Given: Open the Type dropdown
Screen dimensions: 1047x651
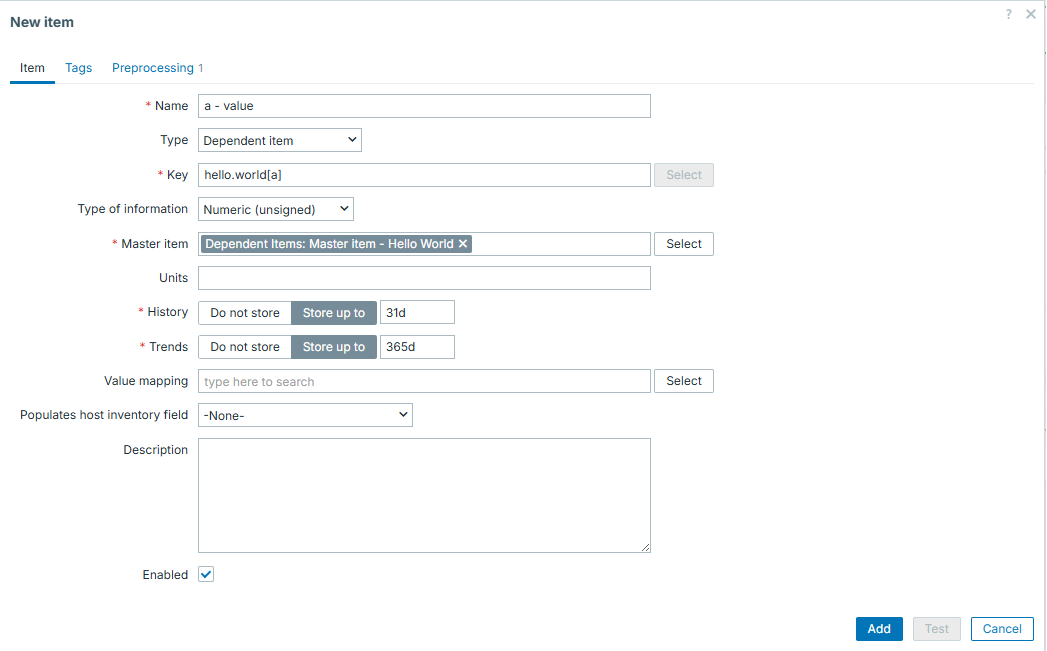Looking at the screenshot, I should pyautogui.click(x=280, y=141).
